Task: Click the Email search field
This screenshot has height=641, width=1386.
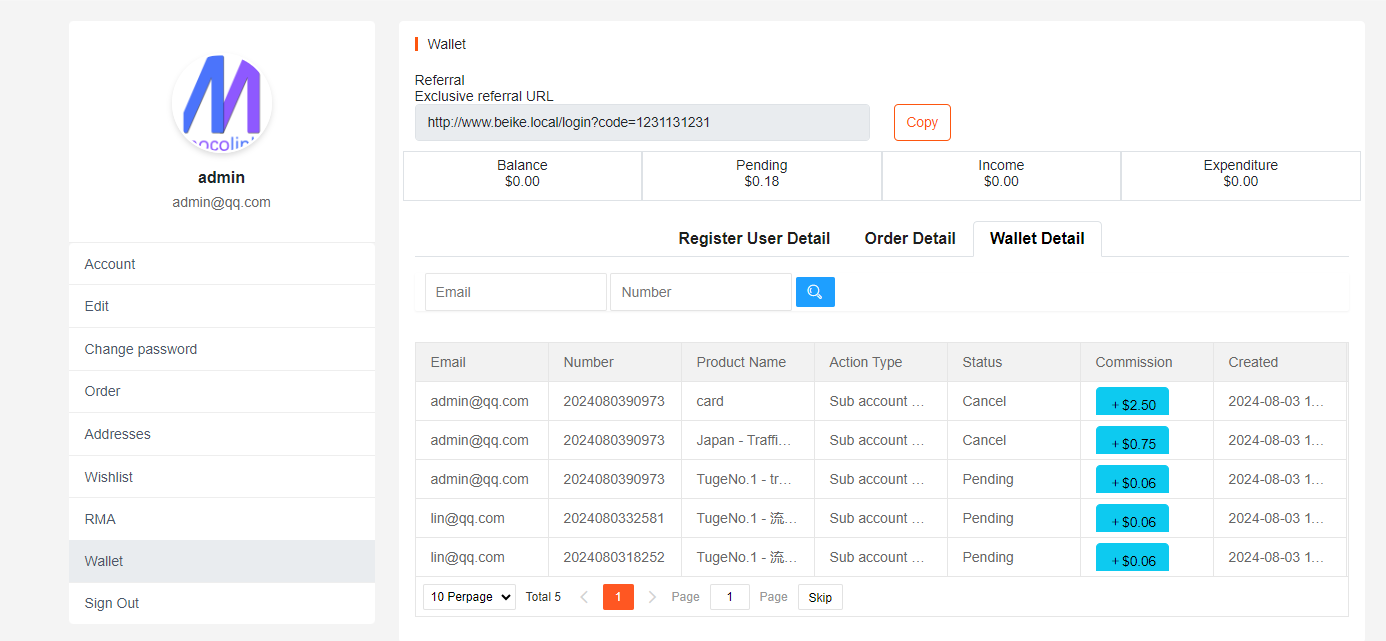Action: coord(515,292)
